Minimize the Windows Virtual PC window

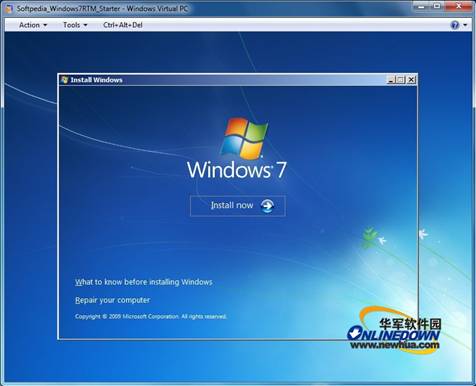[x=421, y=5]
